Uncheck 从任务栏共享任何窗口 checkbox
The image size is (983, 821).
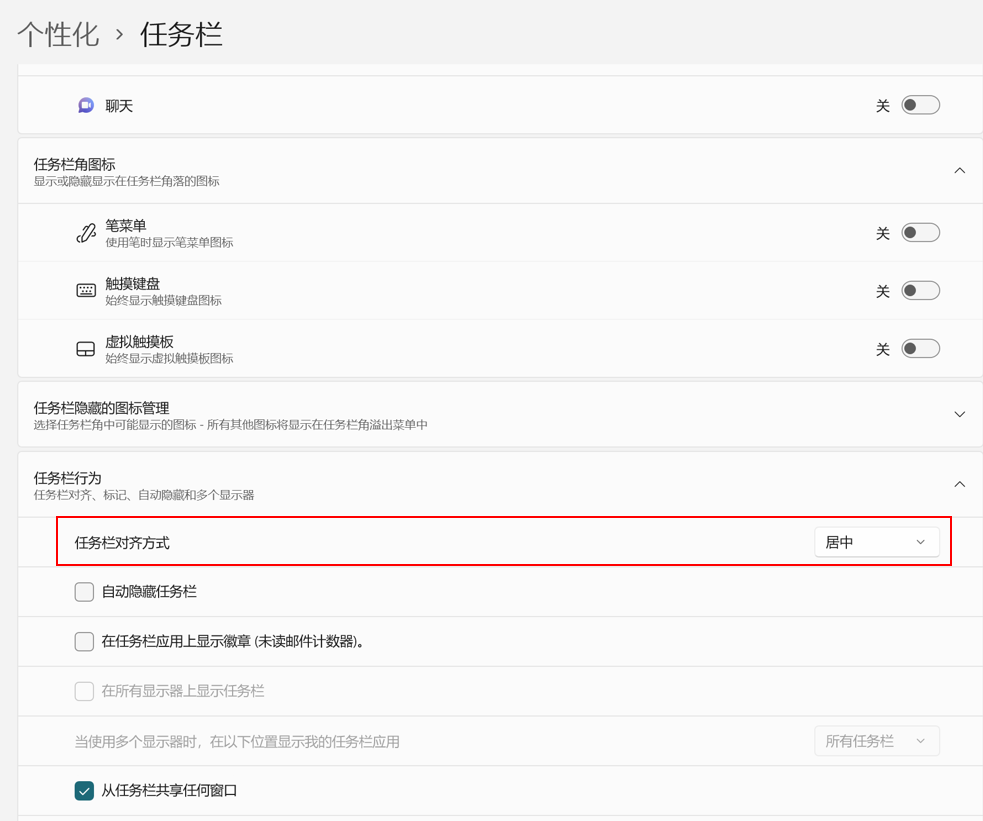[84, 791]
